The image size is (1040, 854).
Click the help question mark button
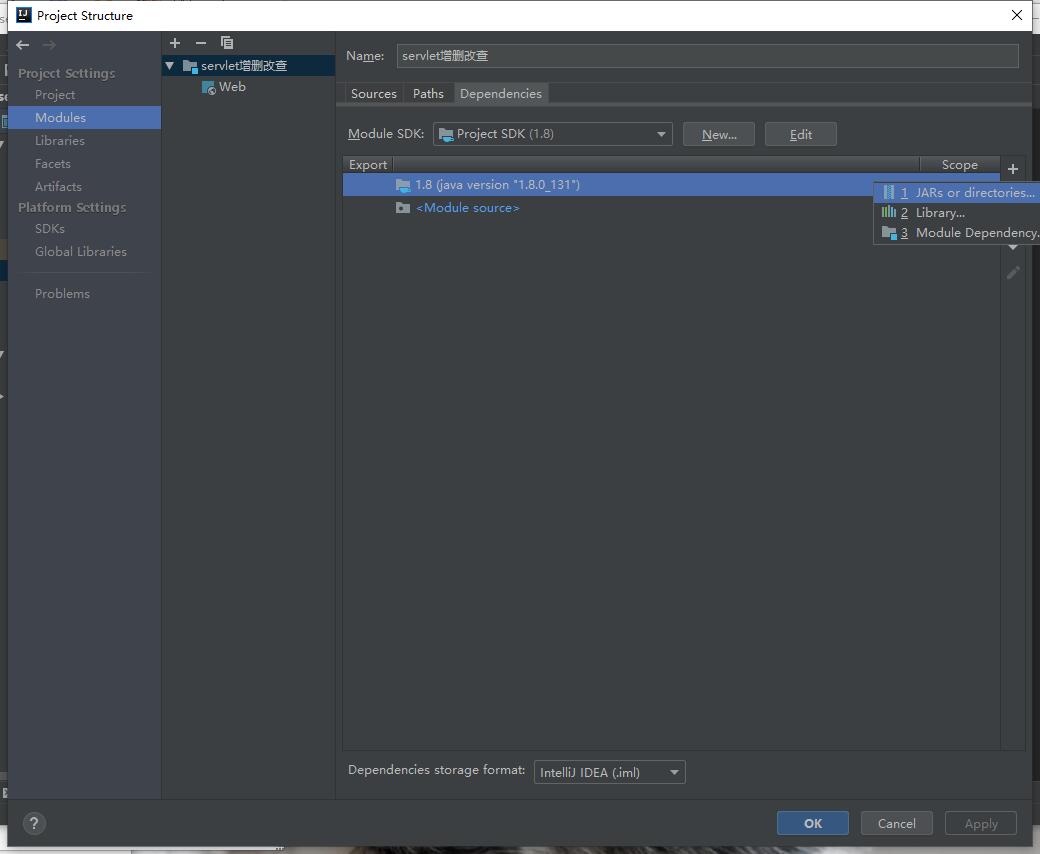pos(34,823)
